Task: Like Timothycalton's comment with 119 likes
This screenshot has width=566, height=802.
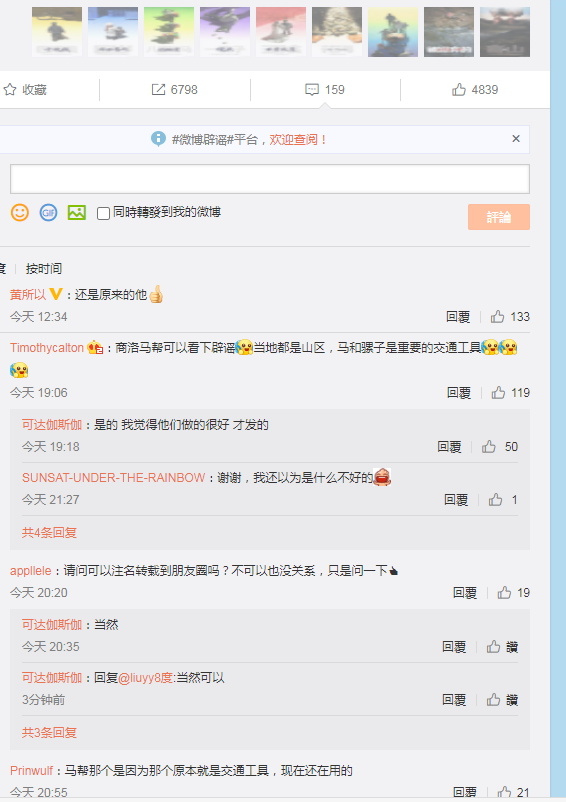Action: pyautogui.click(x=499, y=393)
